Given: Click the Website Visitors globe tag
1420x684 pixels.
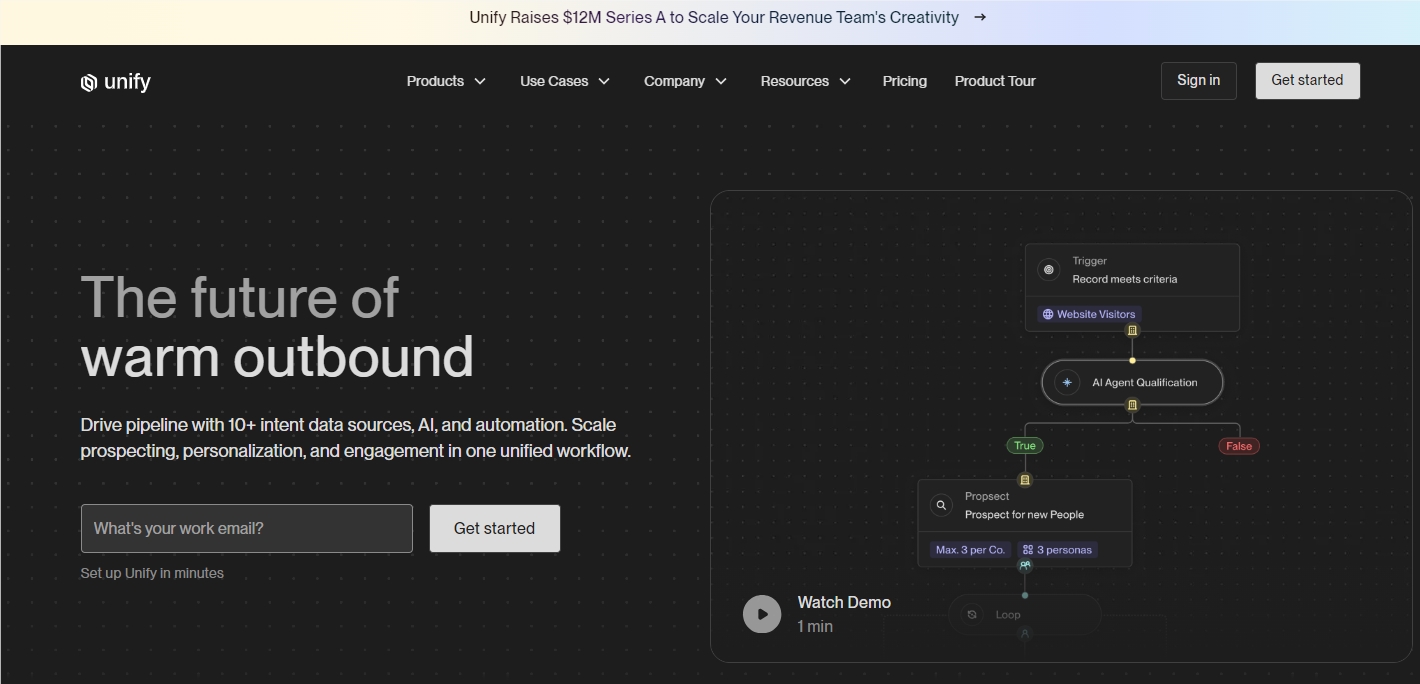Looking at the screenshot, I should tap(1089, 314).
